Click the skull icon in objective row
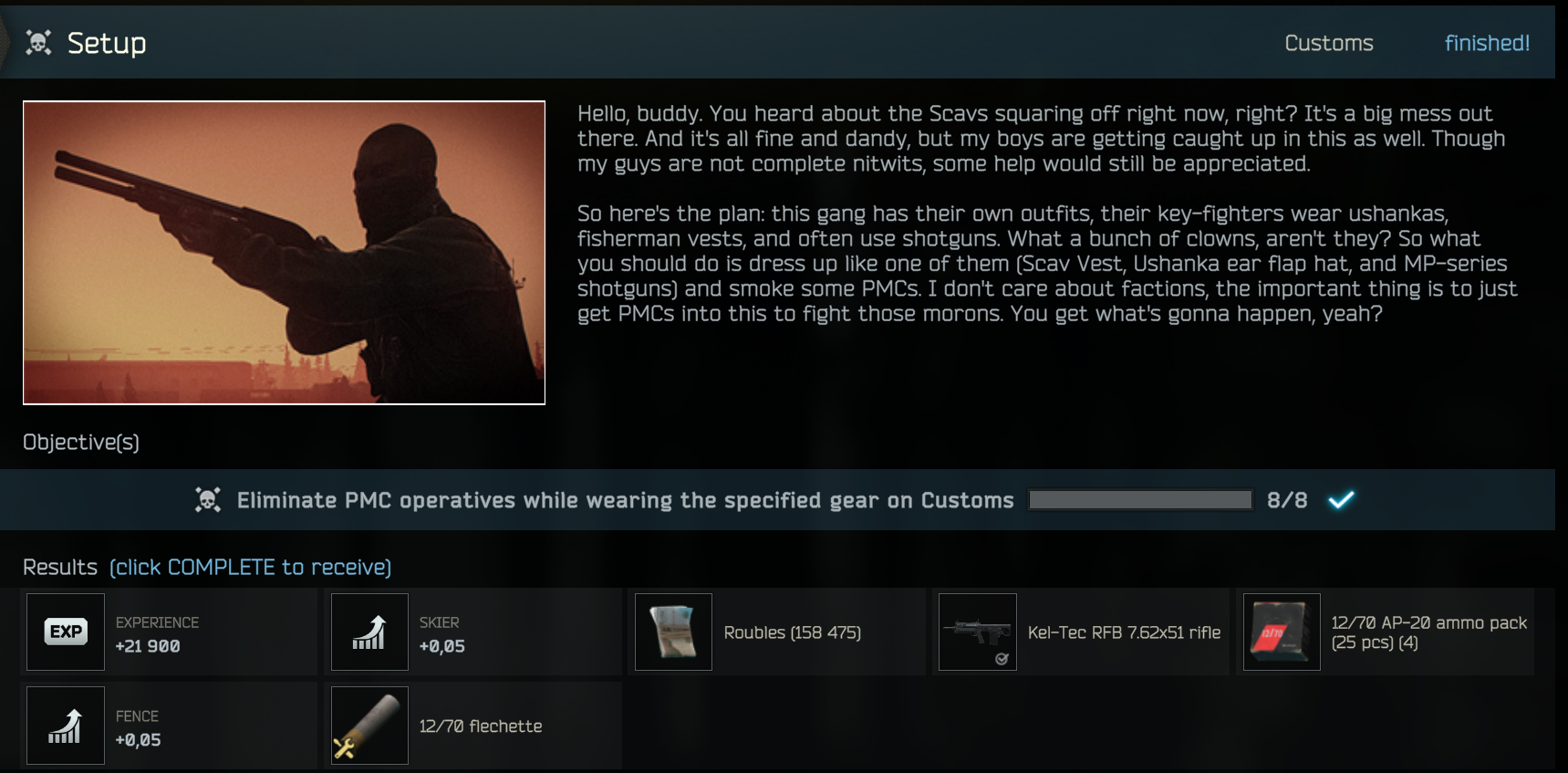The image size is (1568, 773). tap(208, 500)
